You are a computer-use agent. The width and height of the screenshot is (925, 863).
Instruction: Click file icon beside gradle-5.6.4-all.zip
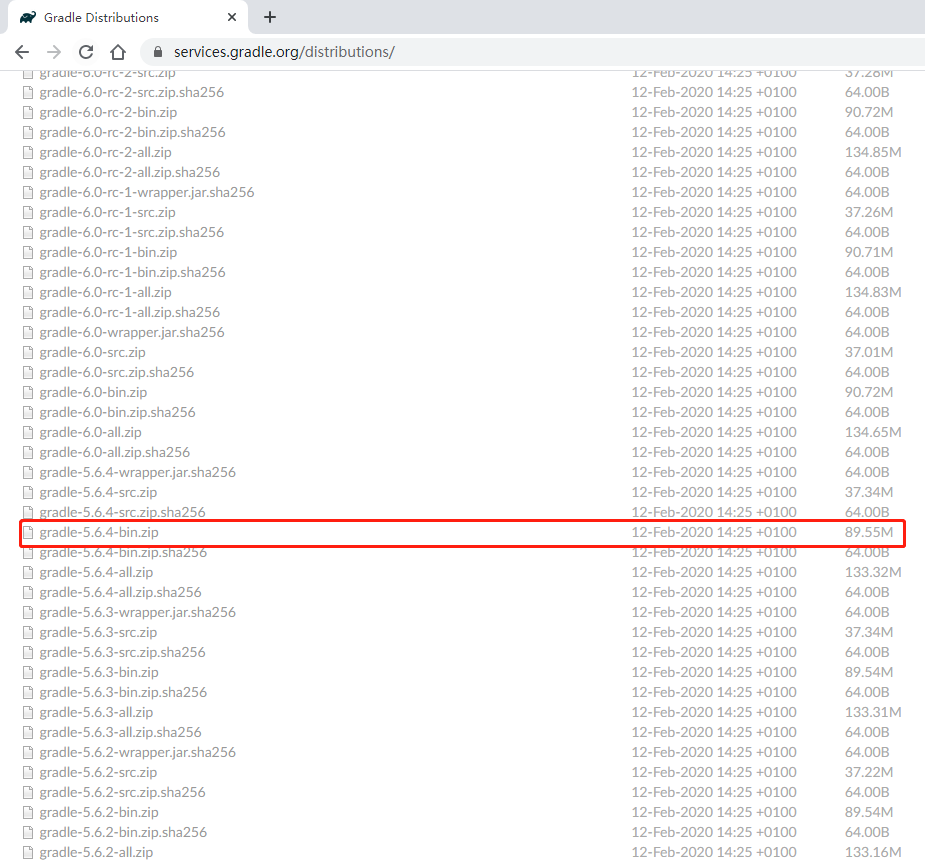(x=28, y=573)
